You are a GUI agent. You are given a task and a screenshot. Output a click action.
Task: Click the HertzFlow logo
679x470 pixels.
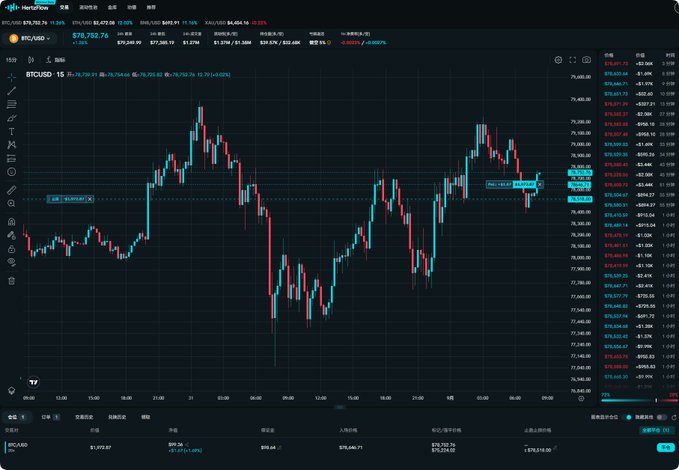[27, 7]
